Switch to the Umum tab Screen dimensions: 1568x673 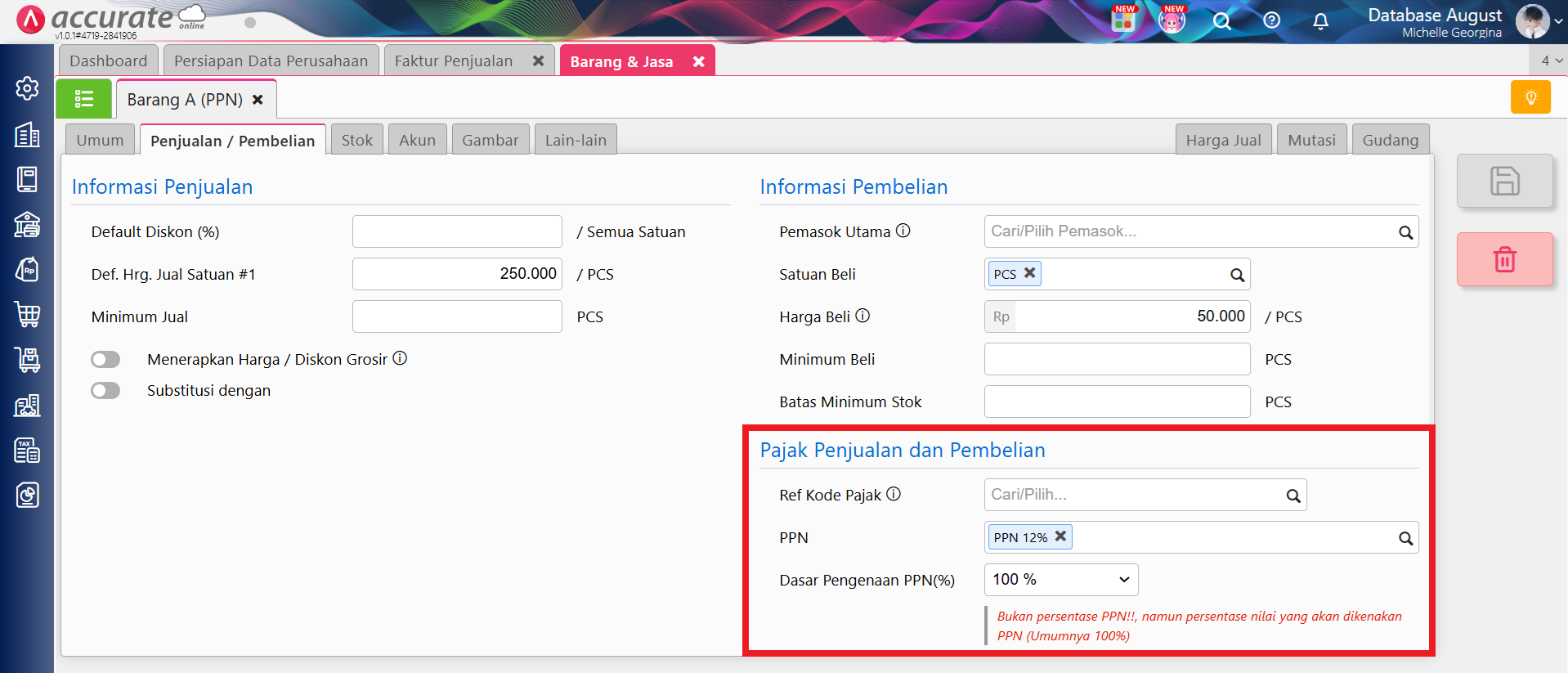pos(100,140)
